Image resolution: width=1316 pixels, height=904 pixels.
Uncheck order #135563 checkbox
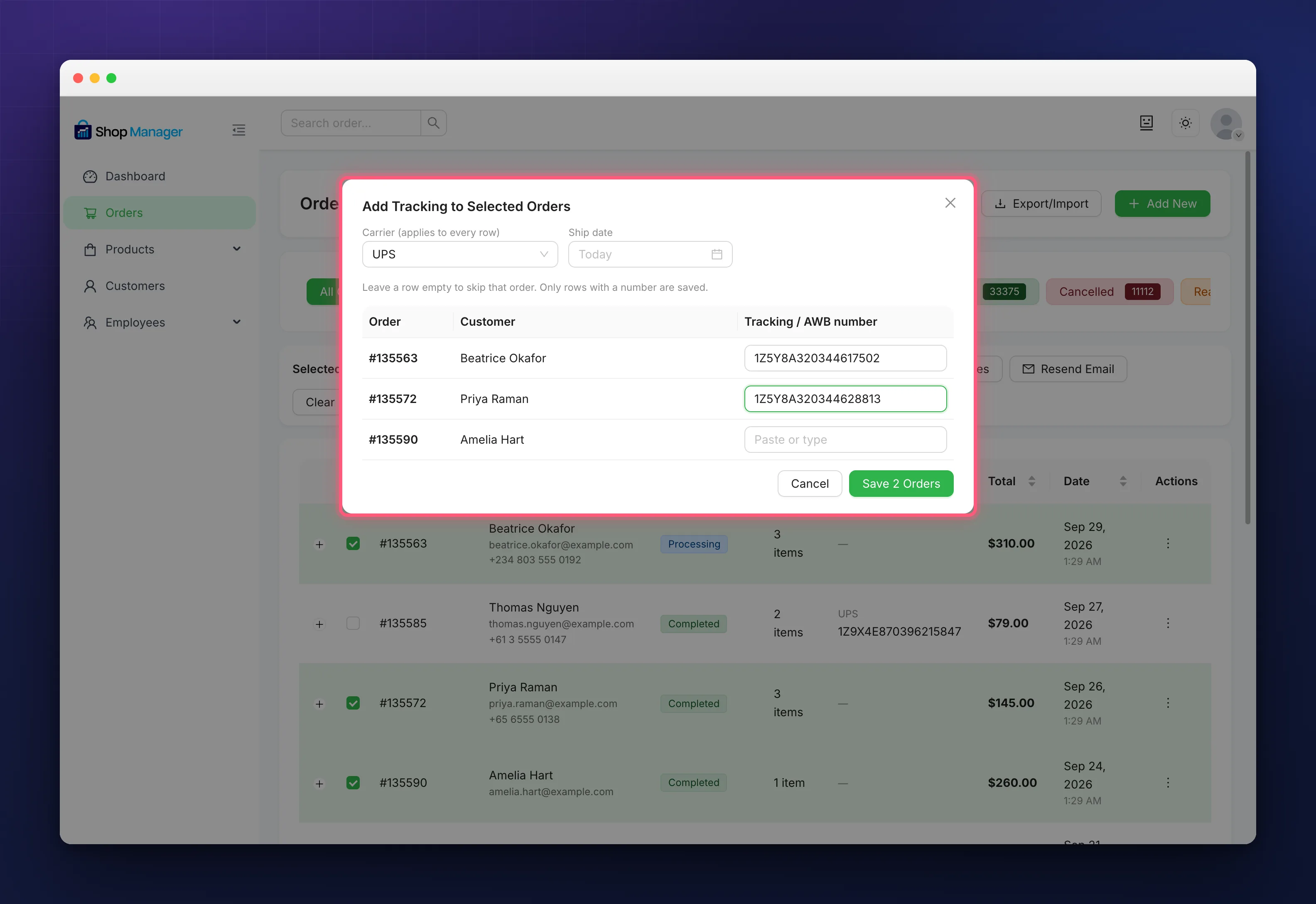pyautogui.click(x=353, y=544)
